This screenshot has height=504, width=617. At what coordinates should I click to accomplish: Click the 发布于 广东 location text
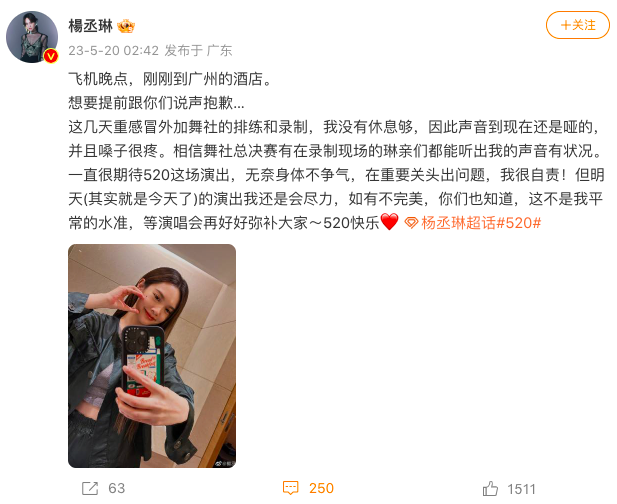pos(198,50)
